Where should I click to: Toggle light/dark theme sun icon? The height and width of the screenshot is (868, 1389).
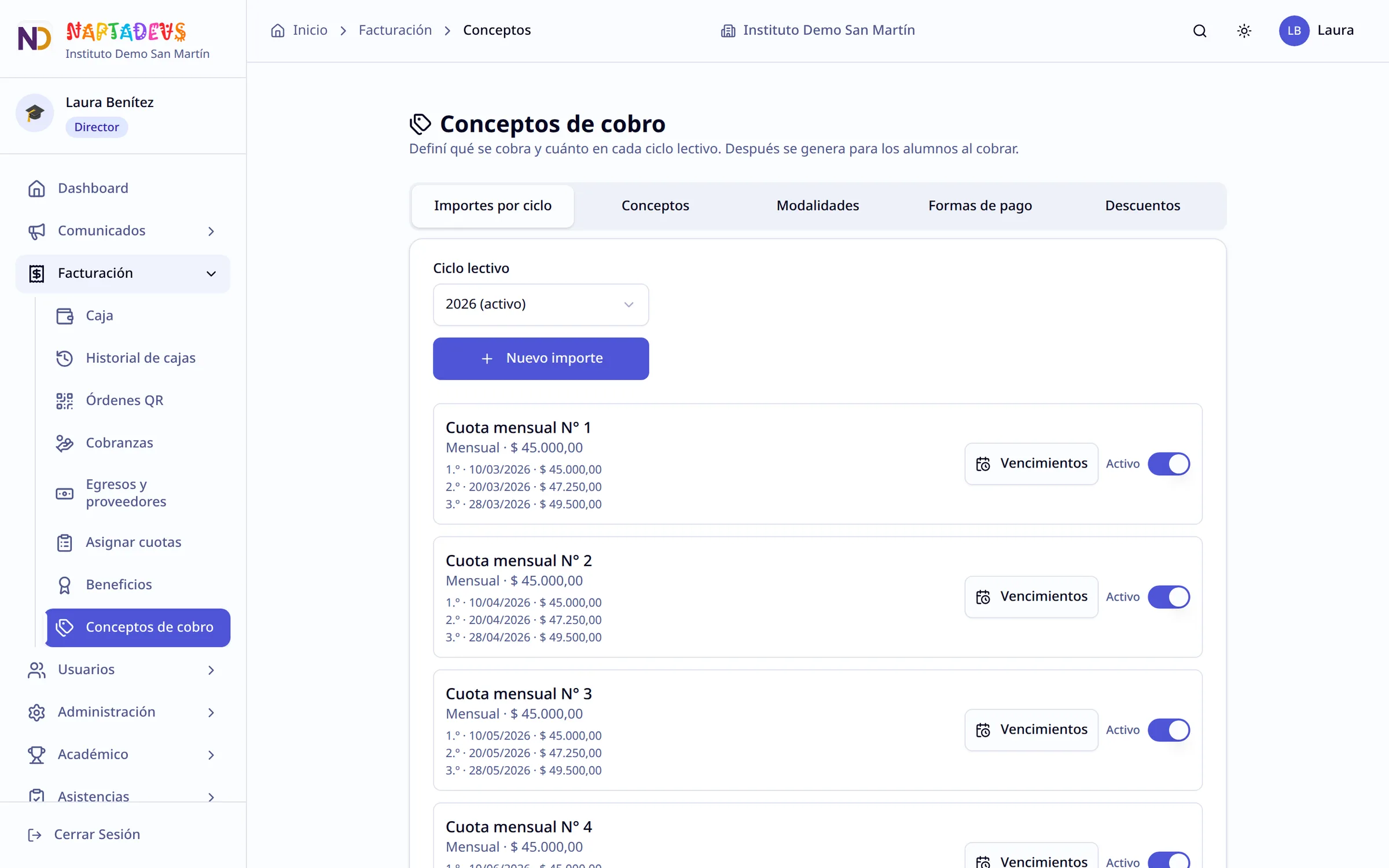(x=1244, y=31)
